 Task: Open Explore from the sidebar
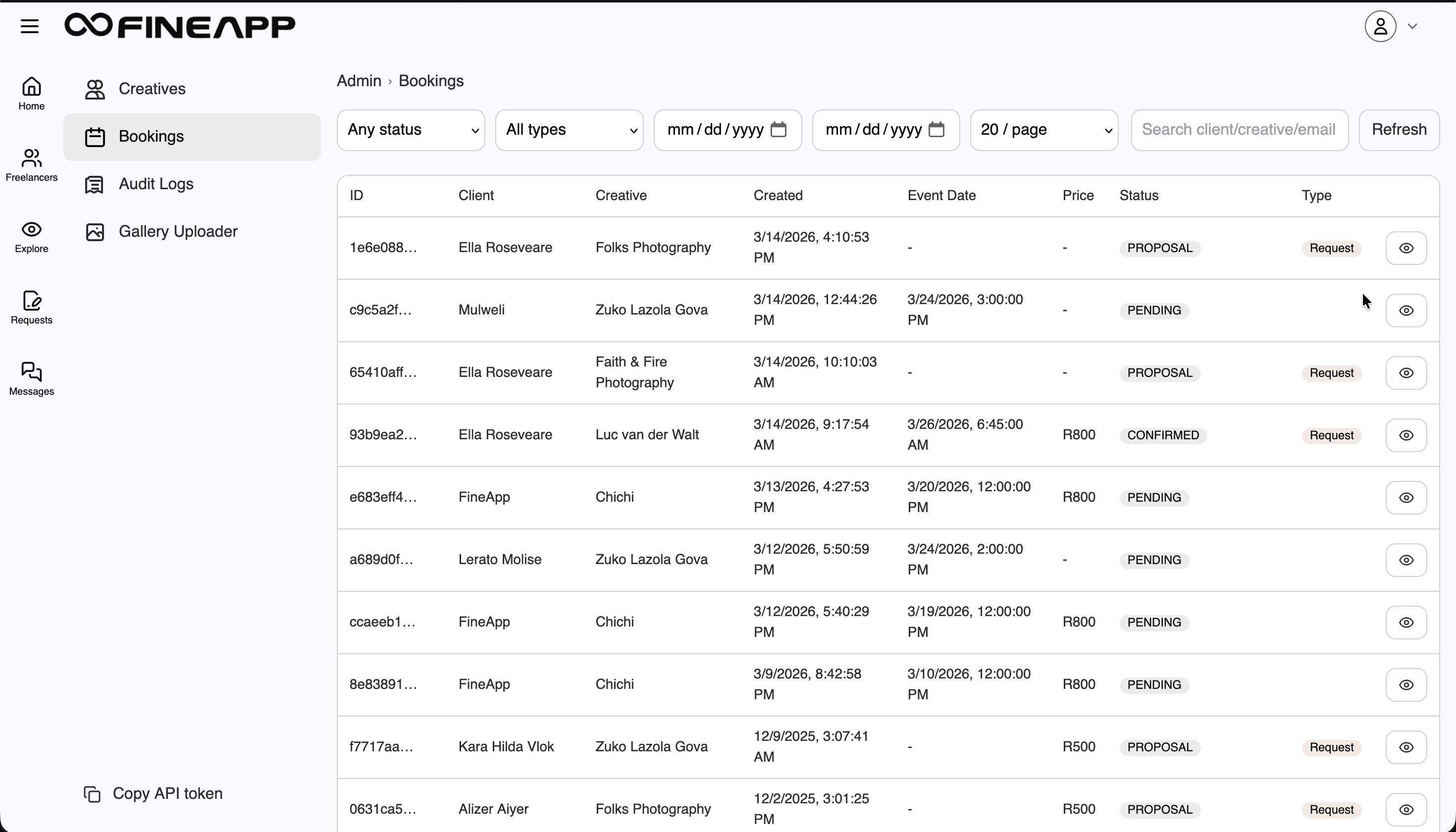(31, 236)
